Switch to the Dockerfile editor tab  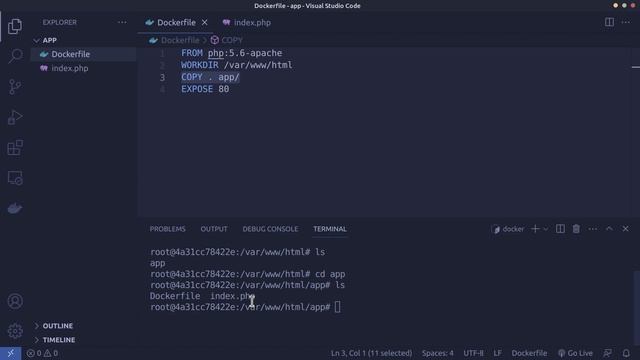[x=176, y=22]
